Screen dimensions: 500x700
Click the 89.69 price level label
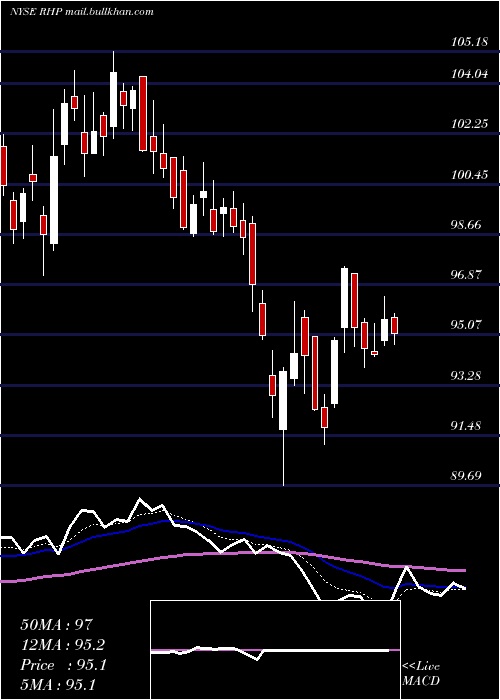(467, 476)
